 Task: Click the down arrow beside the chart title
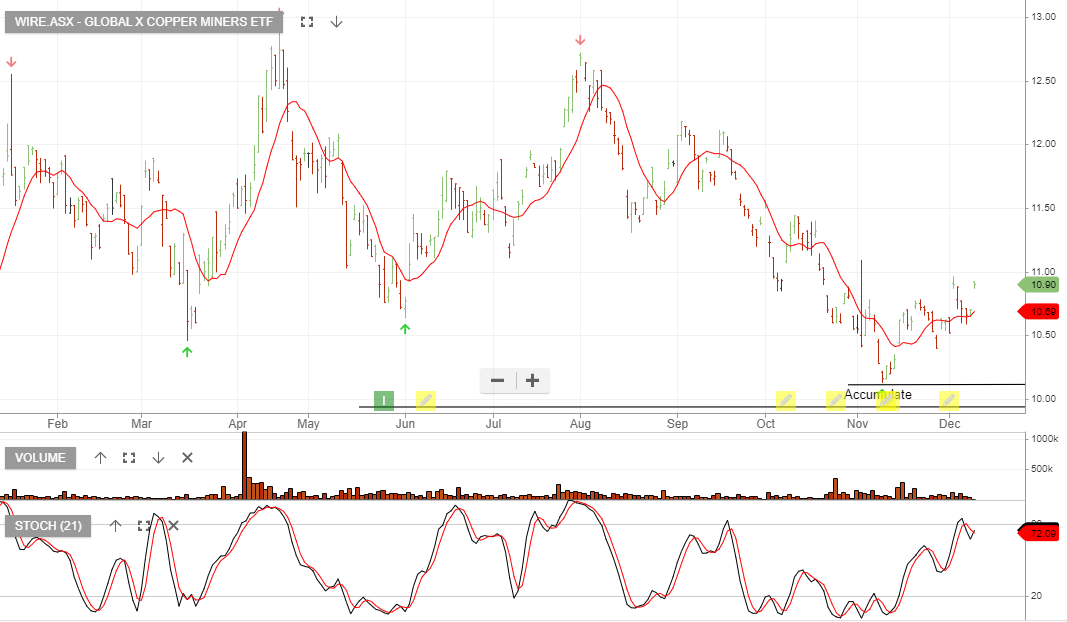(x=336, y=21)
